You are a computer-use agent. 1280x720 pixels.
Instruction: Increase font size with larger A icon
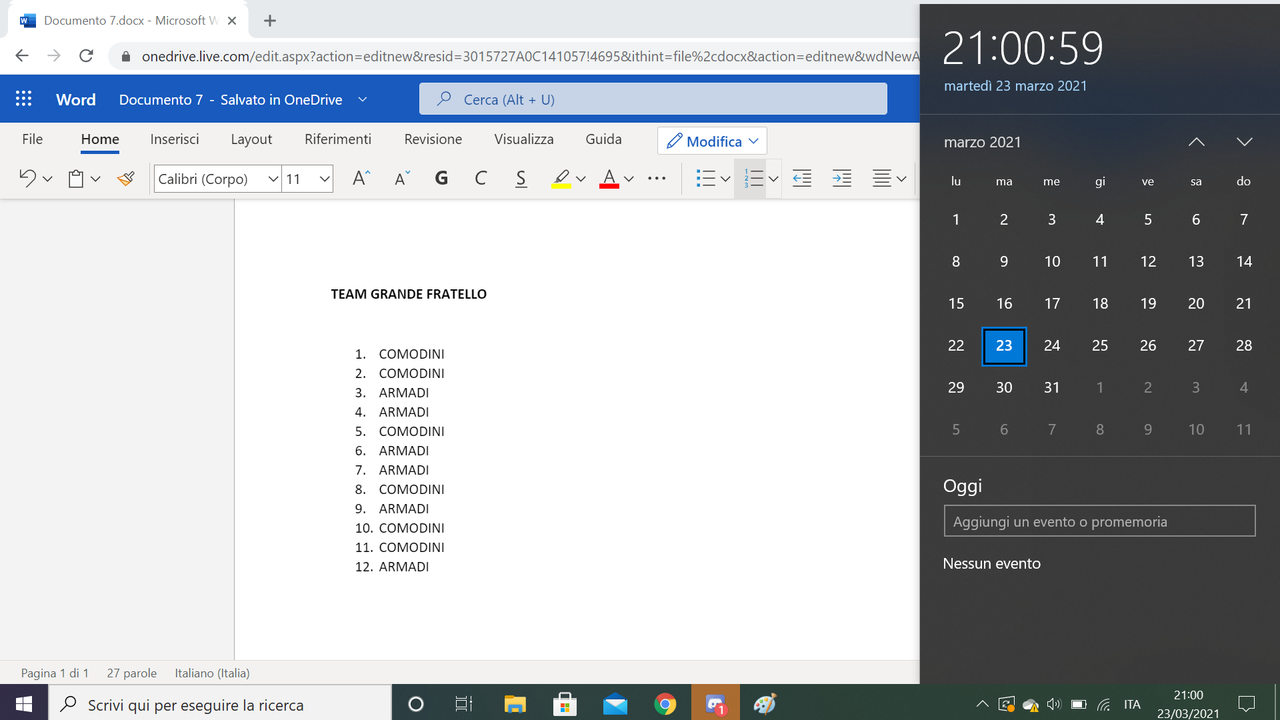(362, 178)
